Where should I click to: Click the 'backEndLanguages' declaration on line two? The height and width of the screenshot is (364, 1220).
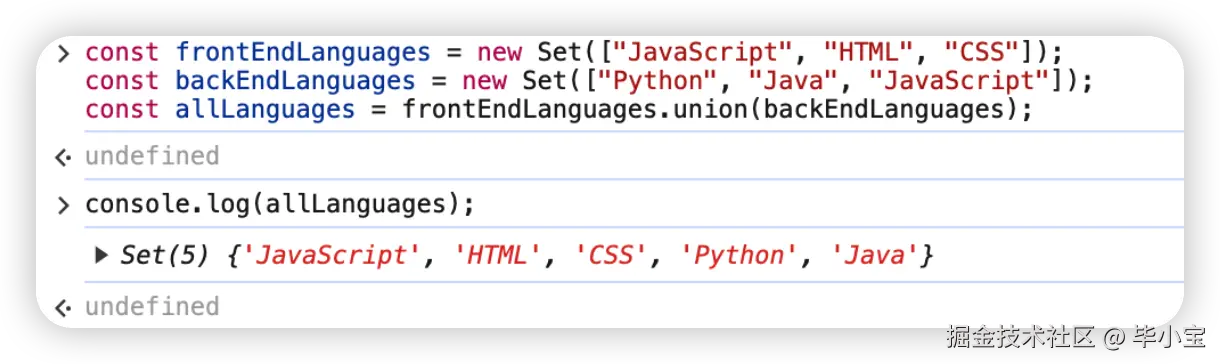point(295,81)
